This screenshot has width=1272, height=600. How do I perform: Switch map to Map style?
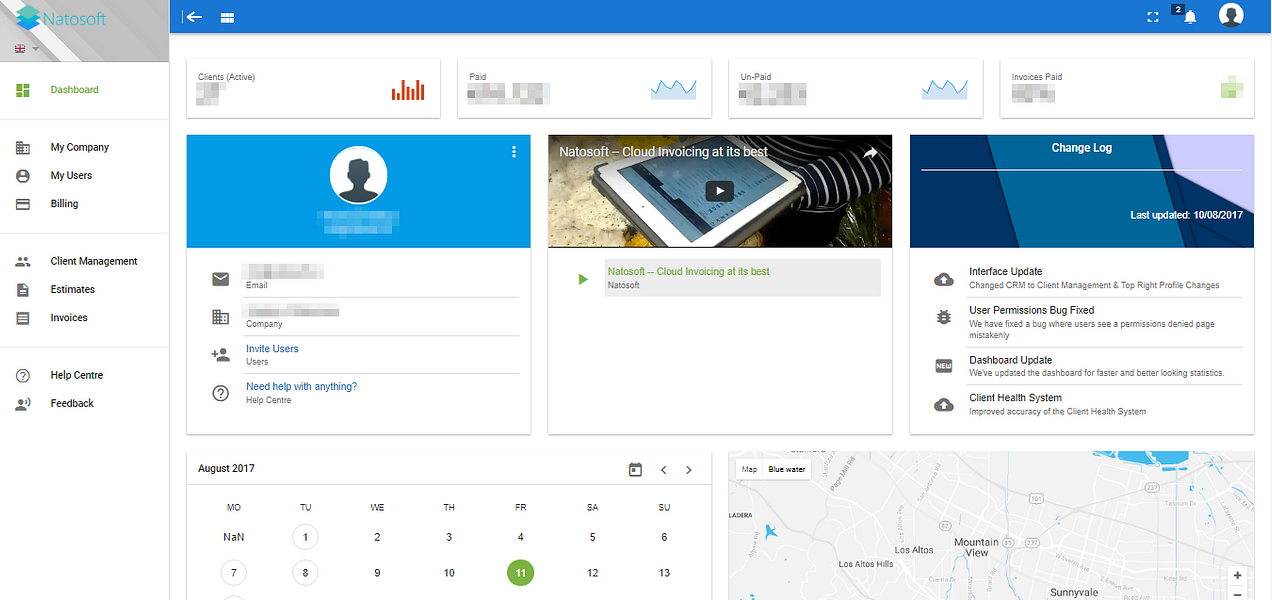(749, 469)
